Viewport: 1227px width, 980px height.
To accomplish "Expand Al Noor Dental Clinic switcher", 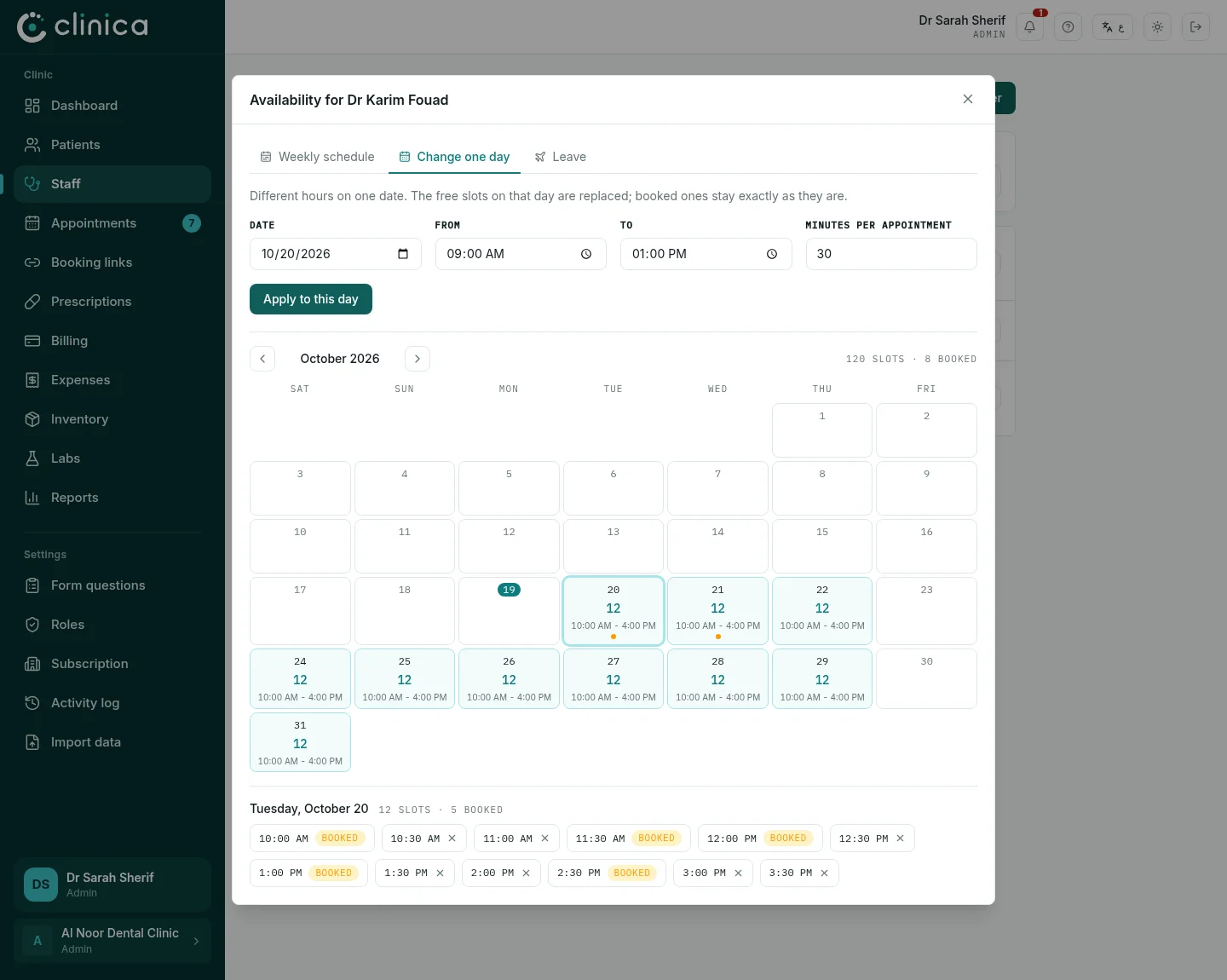I will pyautogui.click(x=112, y=941).
